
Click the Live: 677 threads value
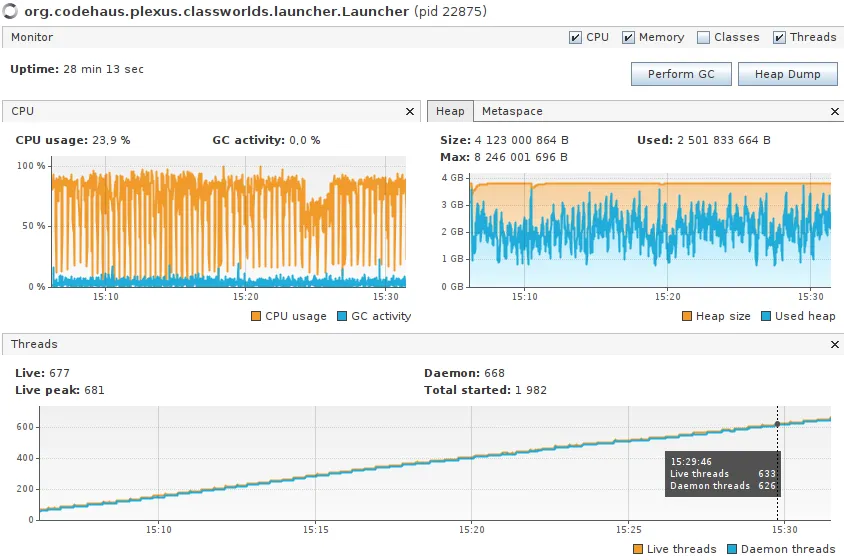point(59,373)
